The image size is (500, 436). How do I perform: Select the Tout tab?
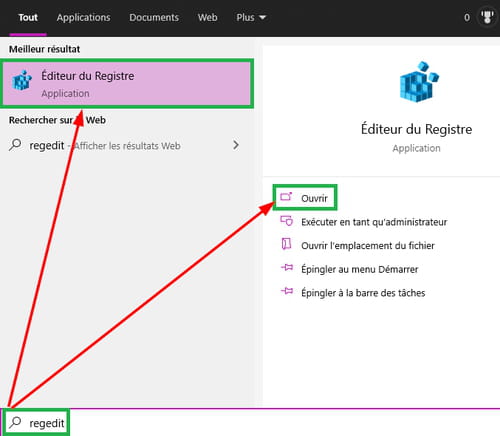(x=28, y=17)
